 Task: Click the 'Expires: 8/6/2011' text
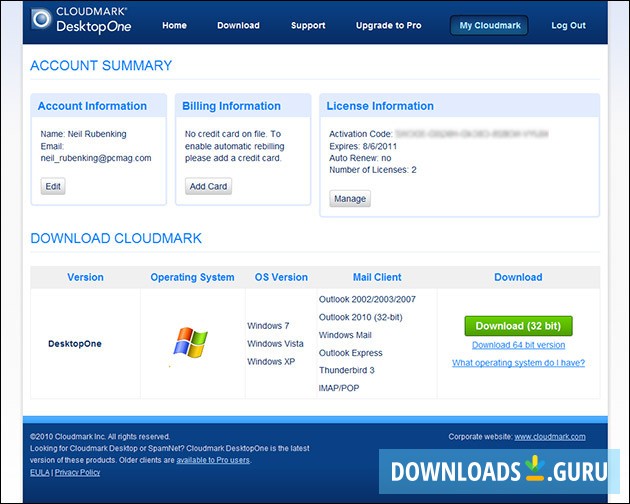click(x=363, y=146)
